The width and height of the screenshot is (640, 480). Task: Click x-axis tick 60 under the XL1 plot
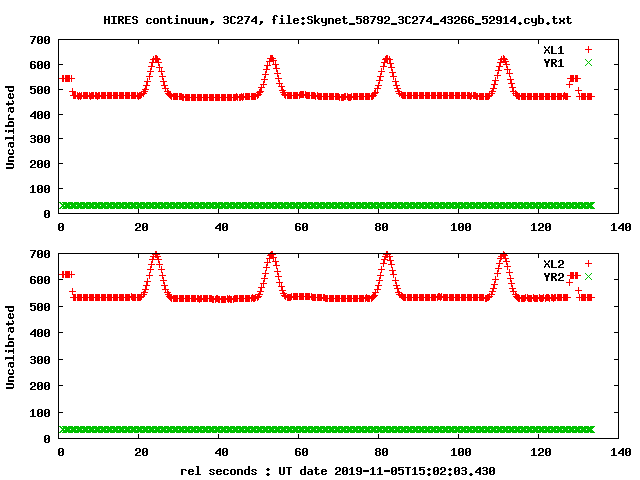click(x=301, y=227)
